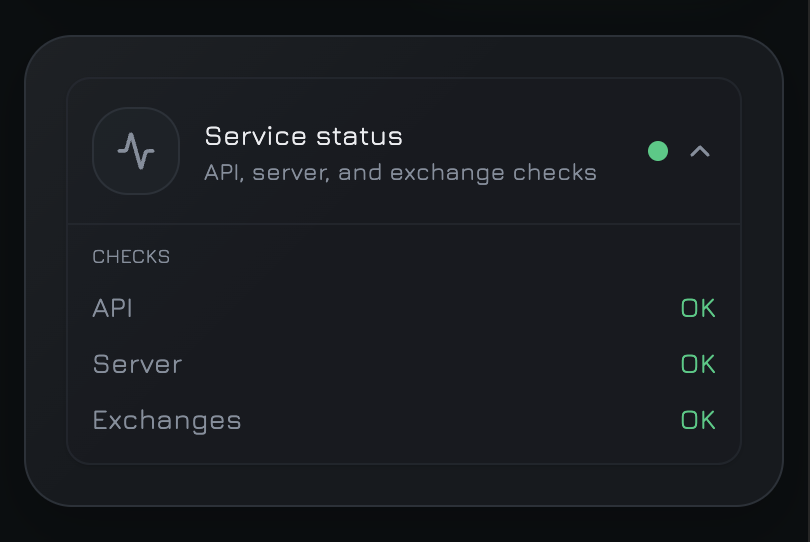
Task: Click the OK status next to API
Action: (x=698, y=308)
